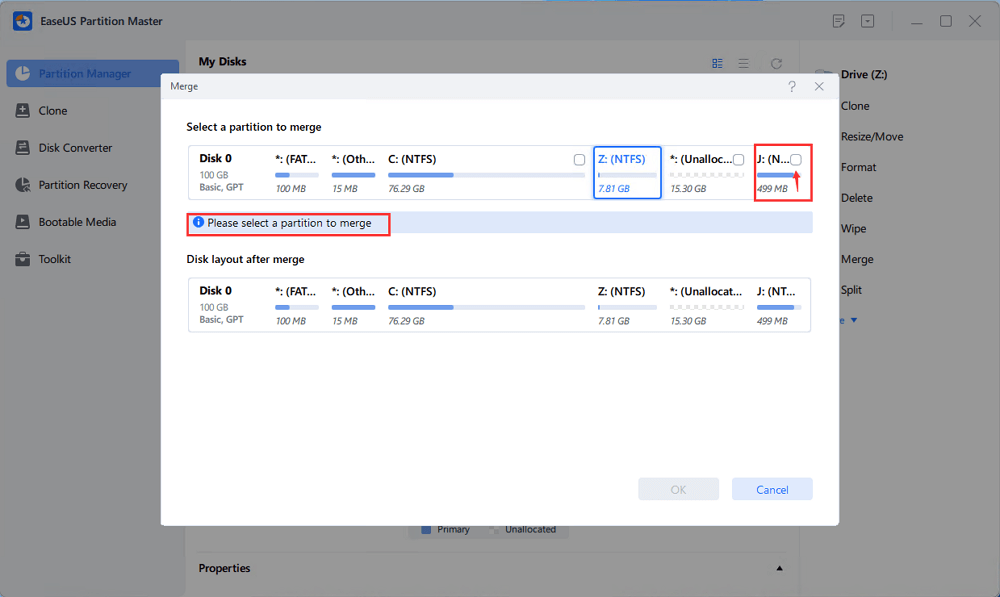Open the title bar dropdown box icon

(x=867, y=21)
